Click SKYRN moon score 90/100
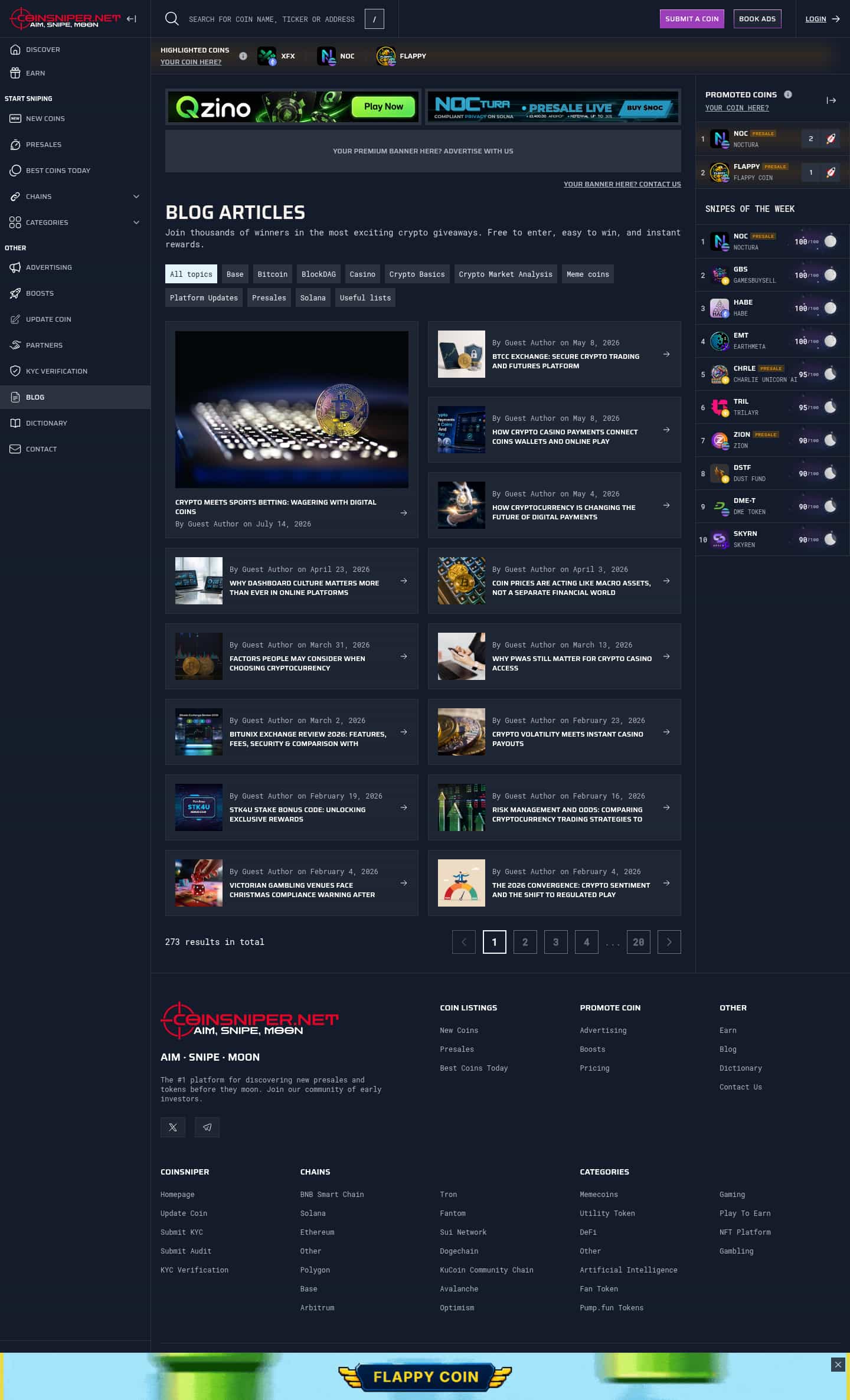850x1400 pixels. pos(817,539)
